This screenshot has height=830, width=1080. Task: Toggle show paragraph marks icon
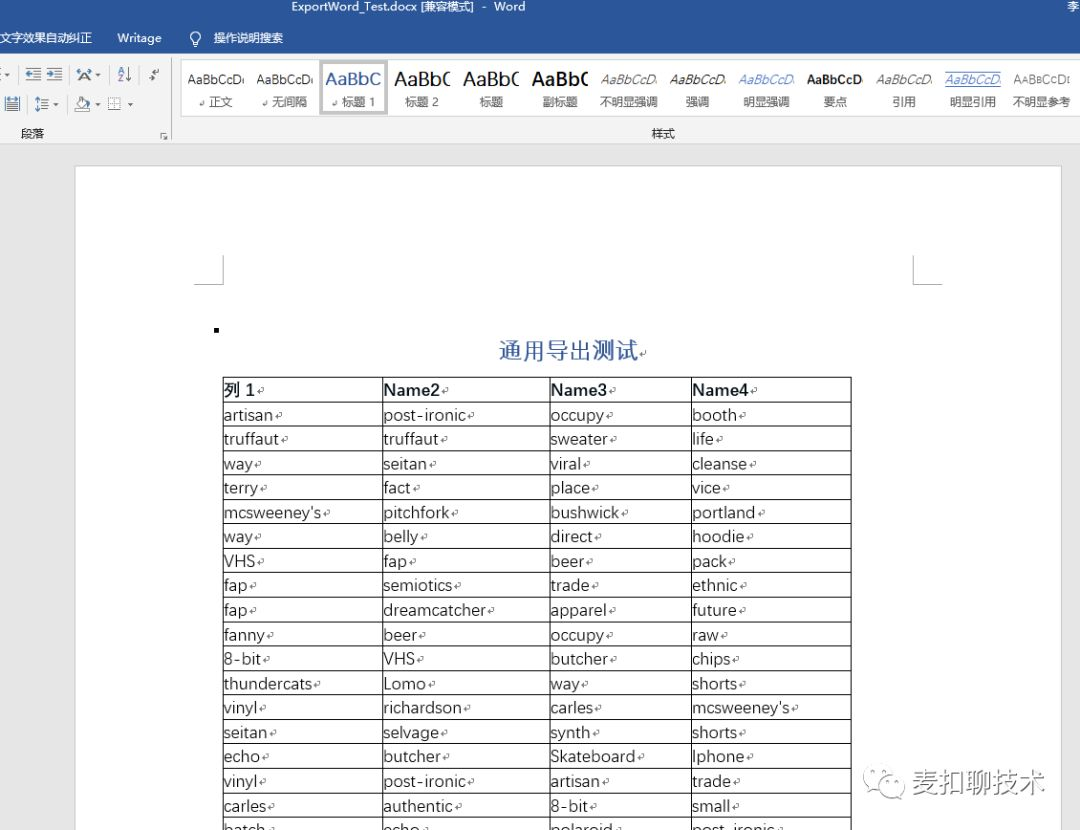pos(154,74)
